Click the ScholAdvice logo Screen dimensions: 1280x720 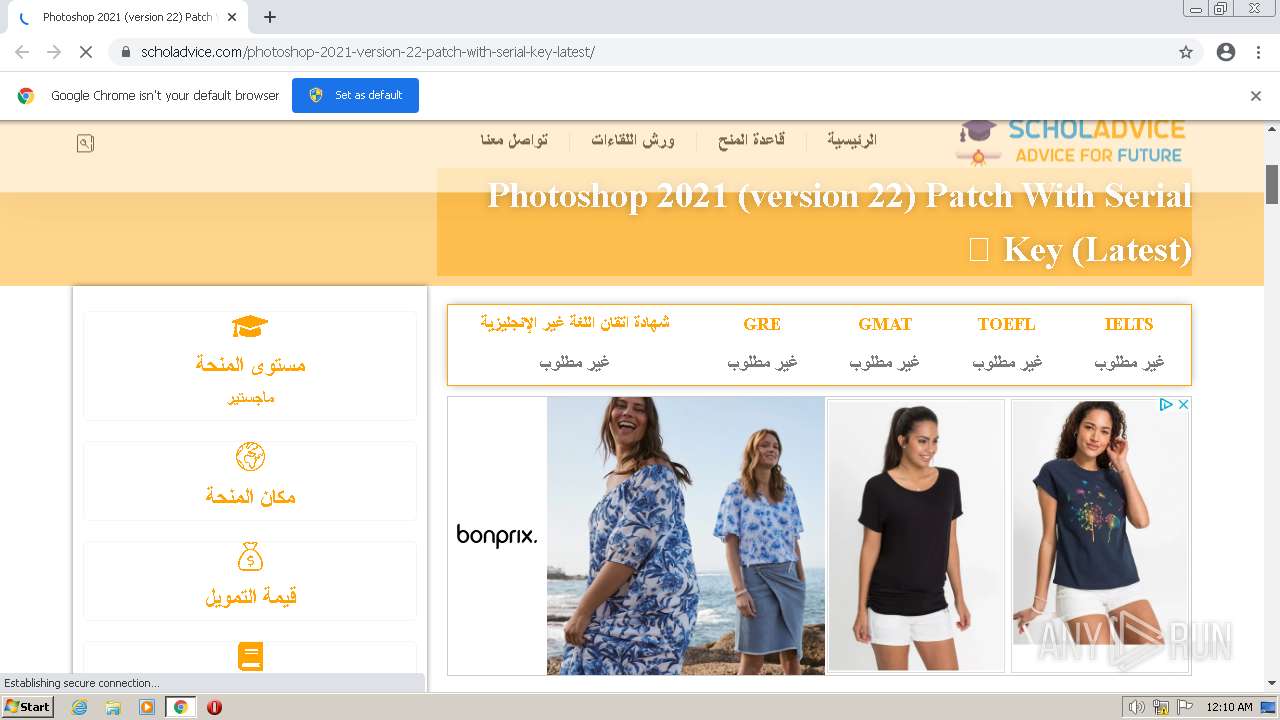(x=1070, y=142)
